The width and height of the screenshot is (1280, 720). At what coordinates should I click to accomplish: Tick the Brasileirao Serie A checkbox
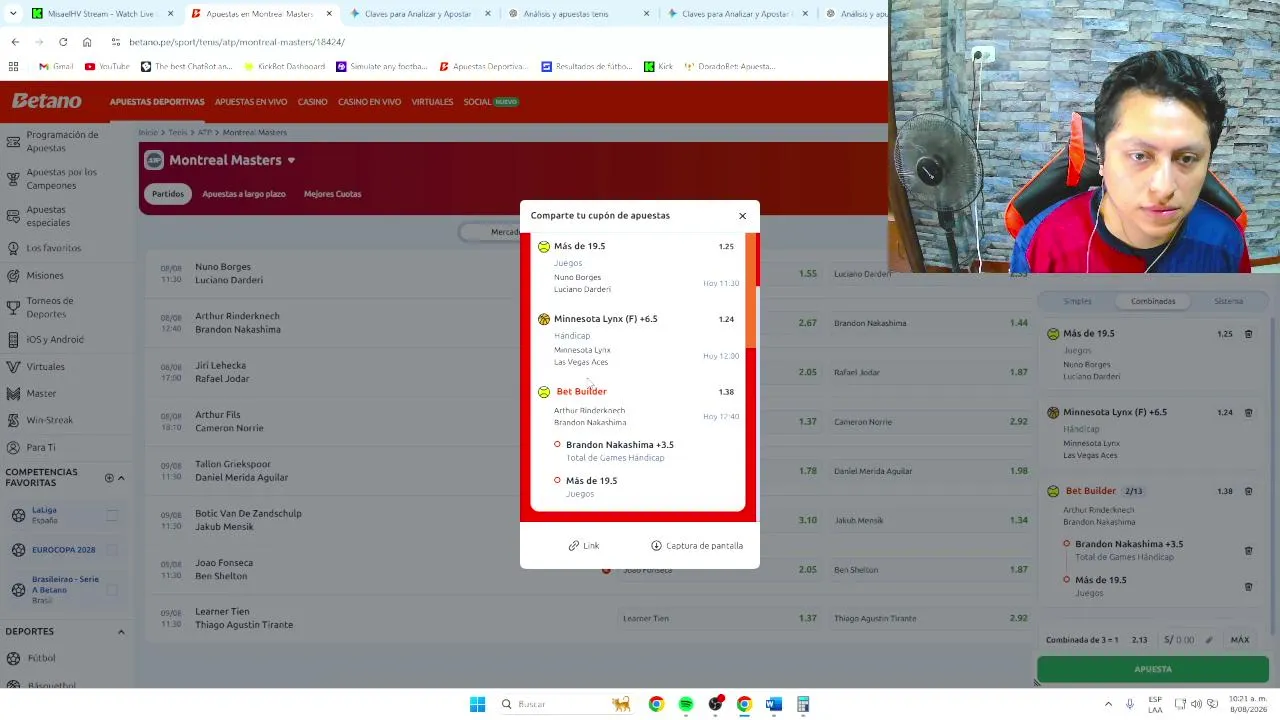pyautogui.click(x=112, y=589)
